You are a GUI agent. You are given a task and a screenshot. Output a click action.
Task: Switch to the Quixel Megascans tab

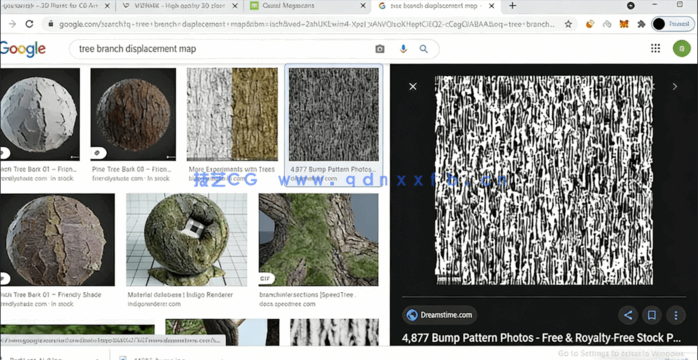pos(308,6)
